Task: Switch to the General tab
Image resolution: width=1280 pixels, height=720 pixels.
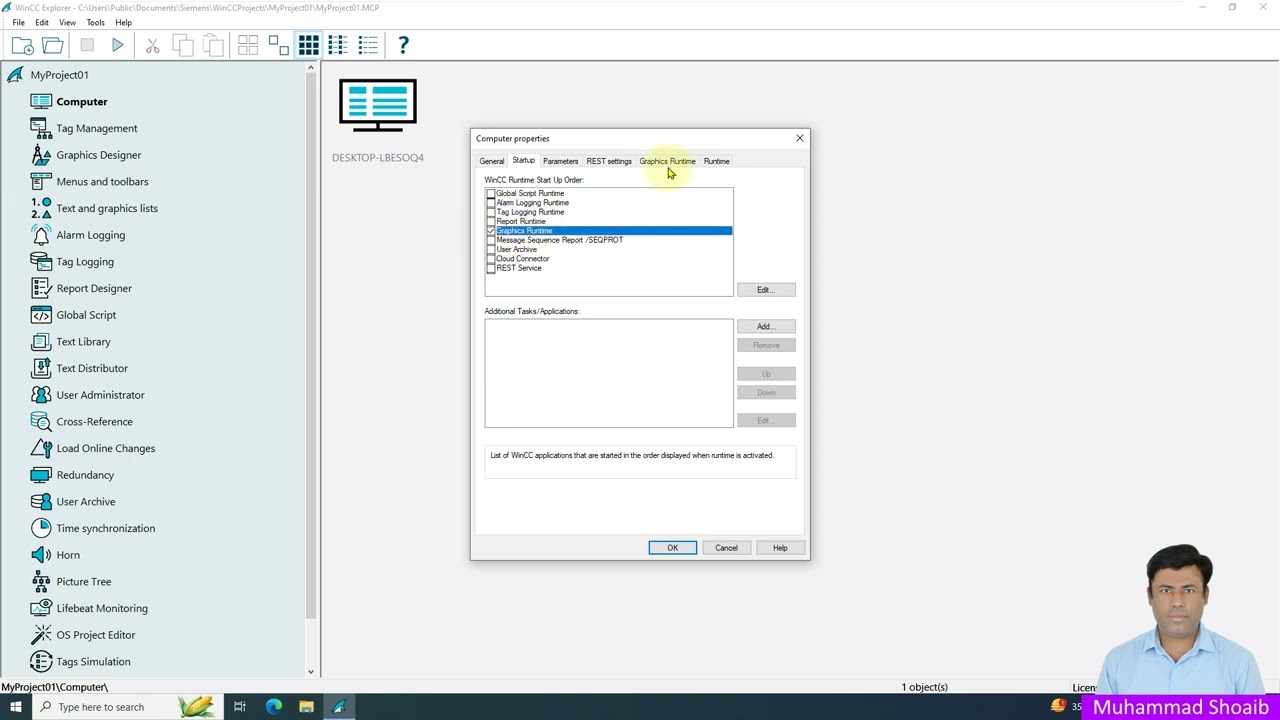Action: (492, 161)
